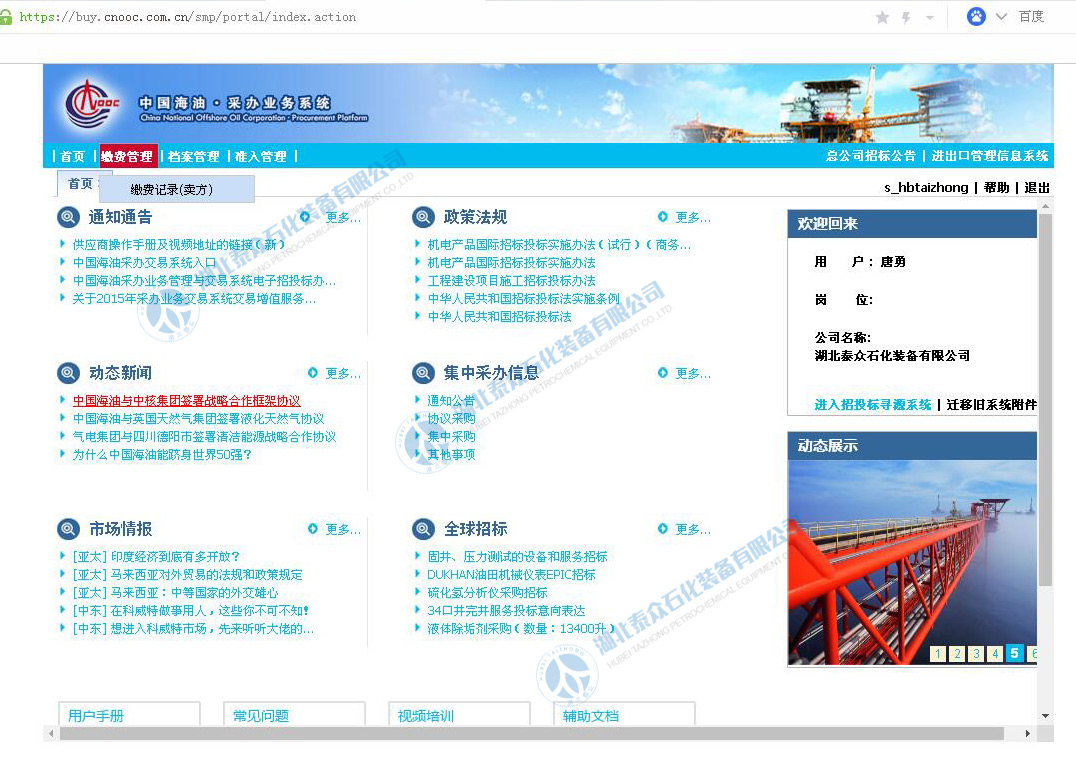Open DUKHAN油田机械仪表EPIC招标 tender
The width and height of the screenshot is (1076, 783).
pos(511,574)
